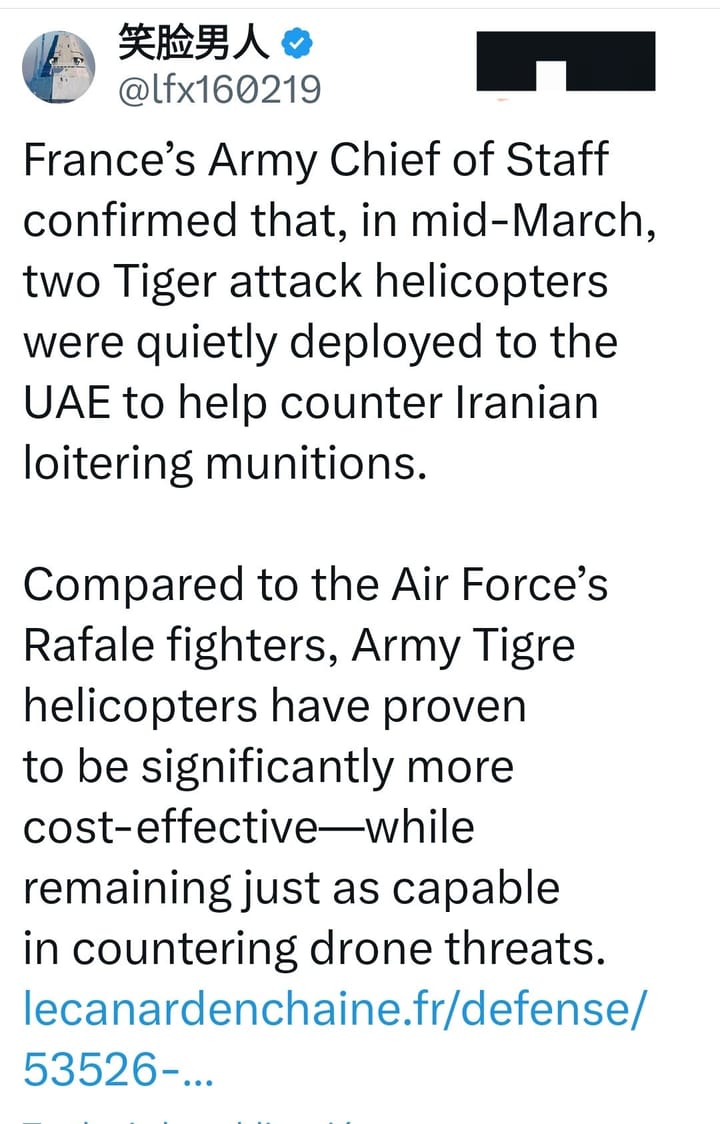Tap the words "Rafale fighters"
This screenshot has width=720, height=1124.
[180, 645]
